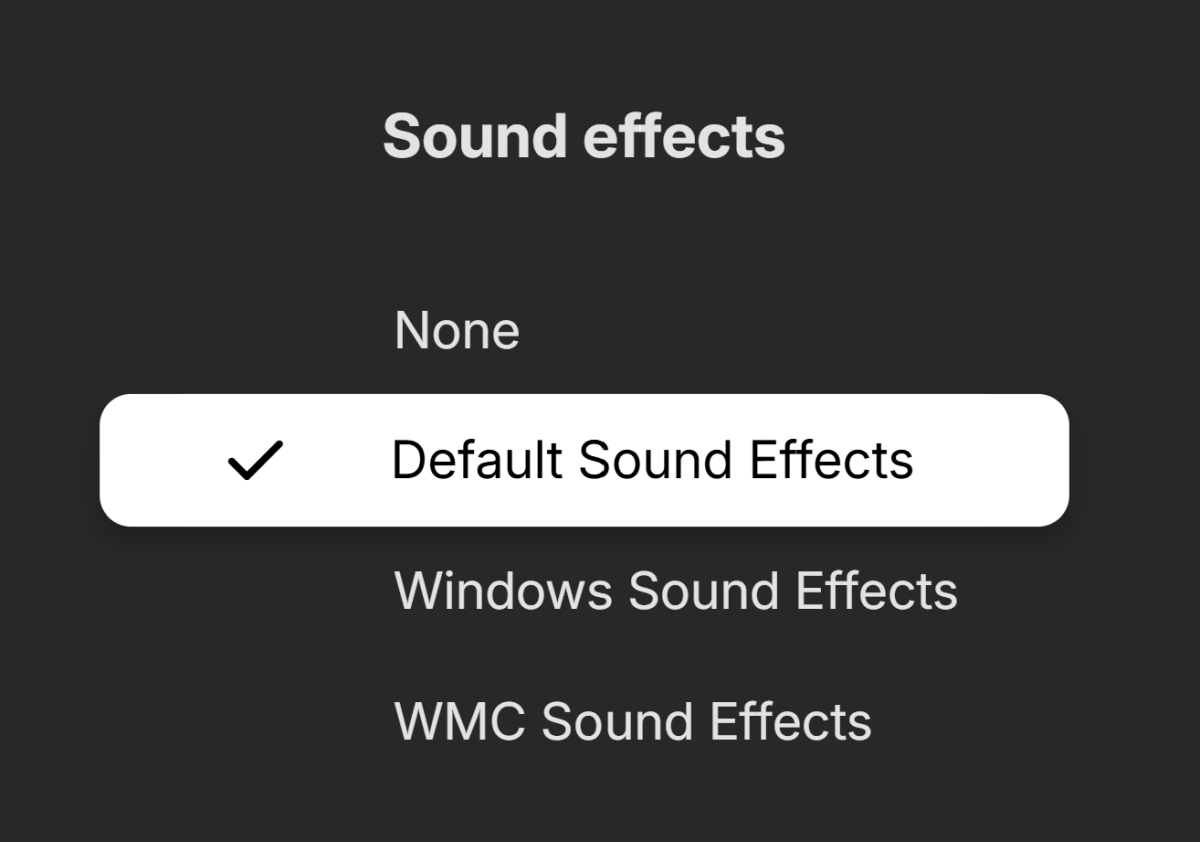Image resolution: width=1200 pixels, height=842 pixels.
Task: Tap the black tick icon in selected row
Action: click(x=255, y=461)
